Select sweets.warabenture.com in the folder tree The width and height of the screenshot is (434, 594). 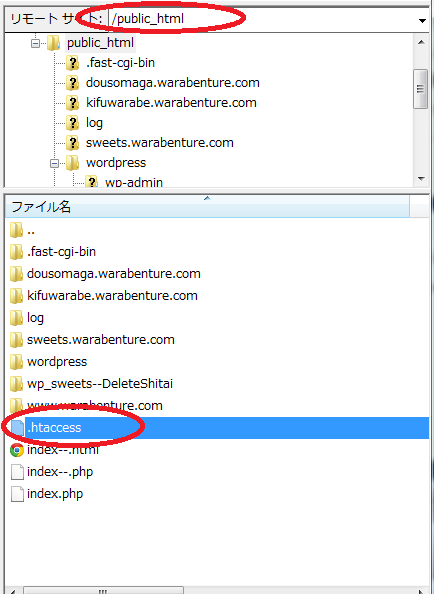click(x=159, y=143)
